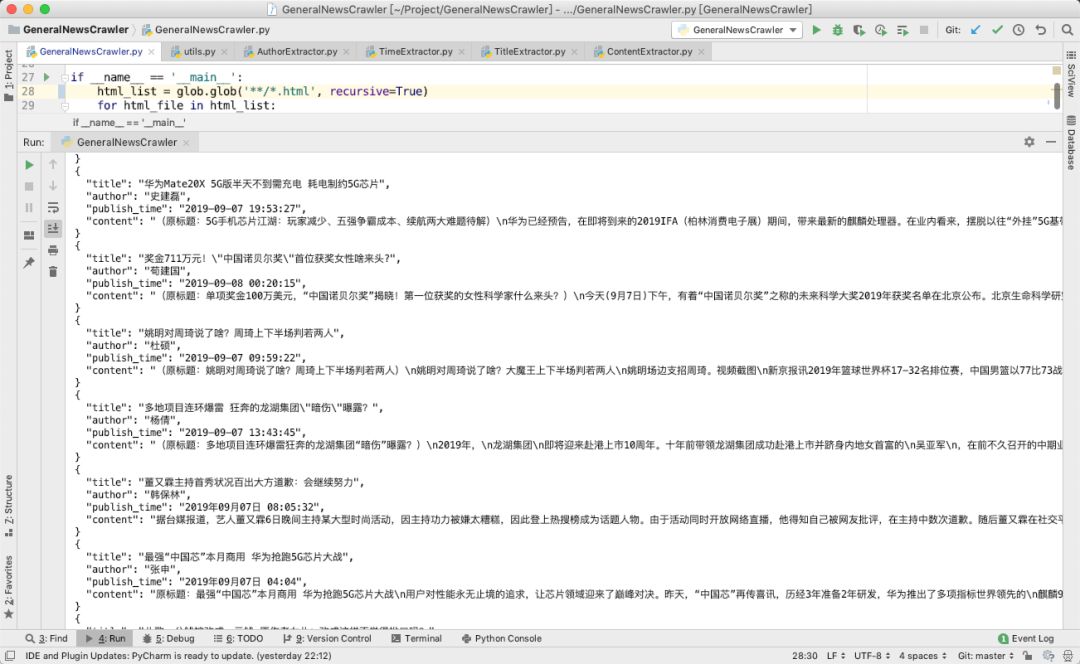Switch to the ContentExtractor.py tab
Screen dimensions: 1080x664
click(649, 52)
